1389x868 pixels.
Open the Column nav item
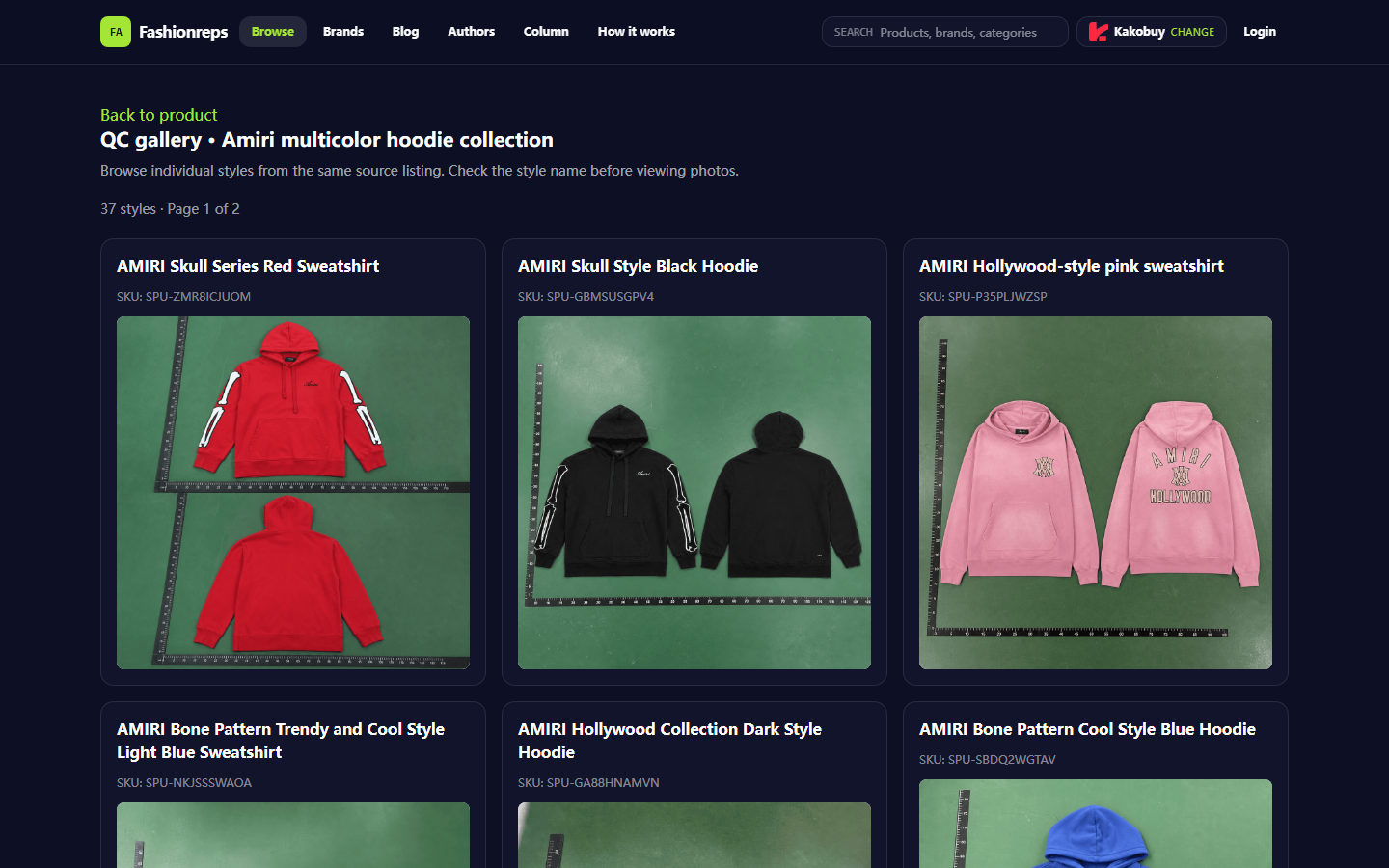546,32
